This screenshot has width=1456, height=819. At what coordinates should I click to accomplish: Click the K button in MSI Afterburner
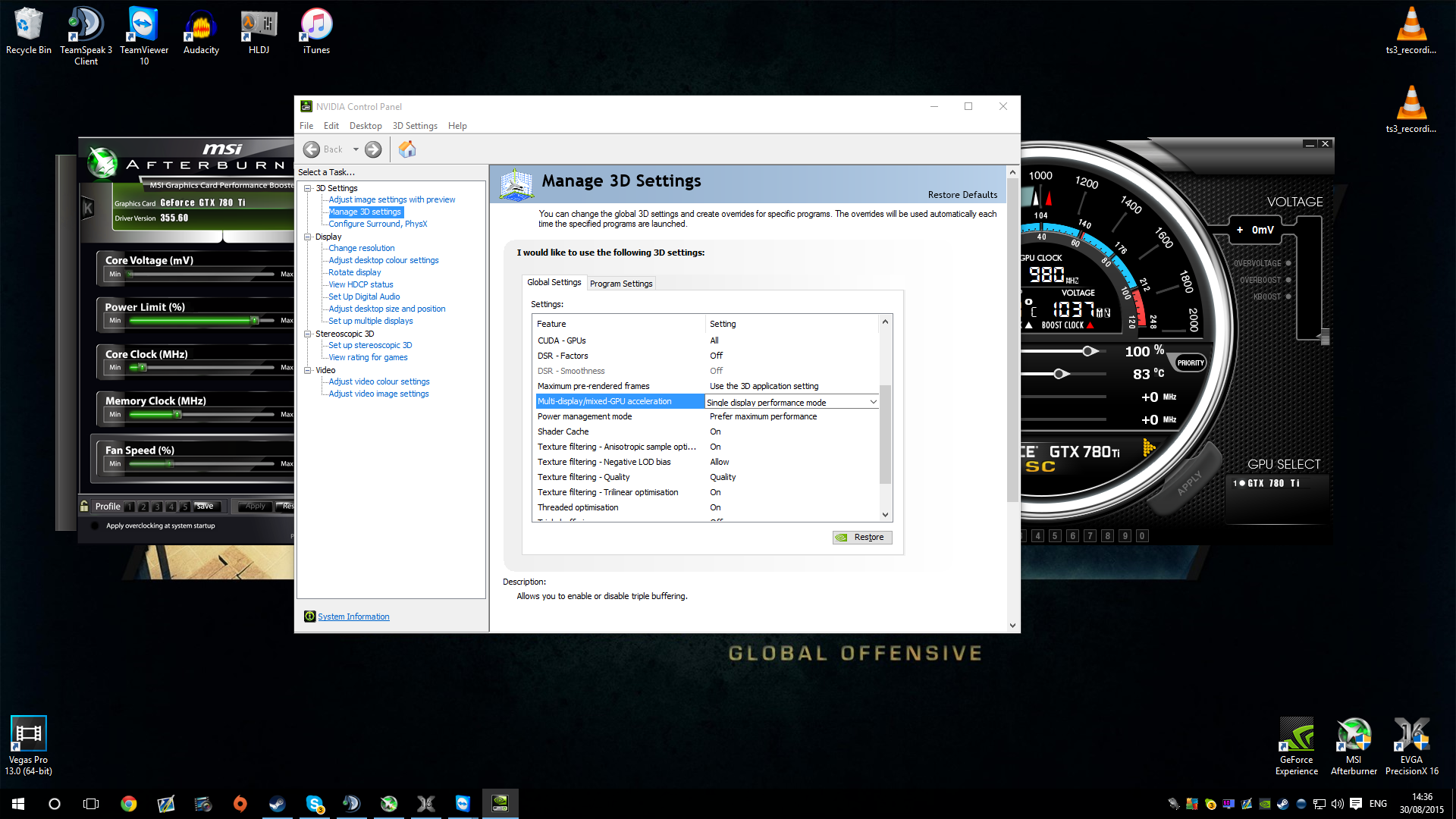click(x=88, y=208)
